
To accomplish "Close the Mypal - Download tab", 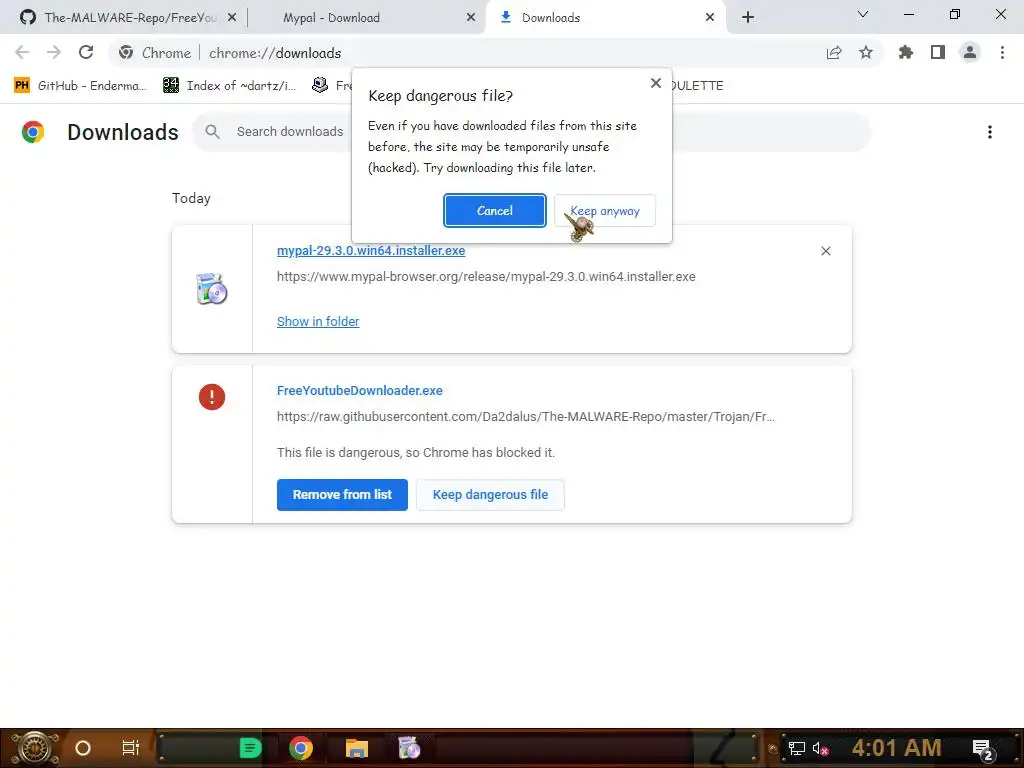I will coord(471,18).
